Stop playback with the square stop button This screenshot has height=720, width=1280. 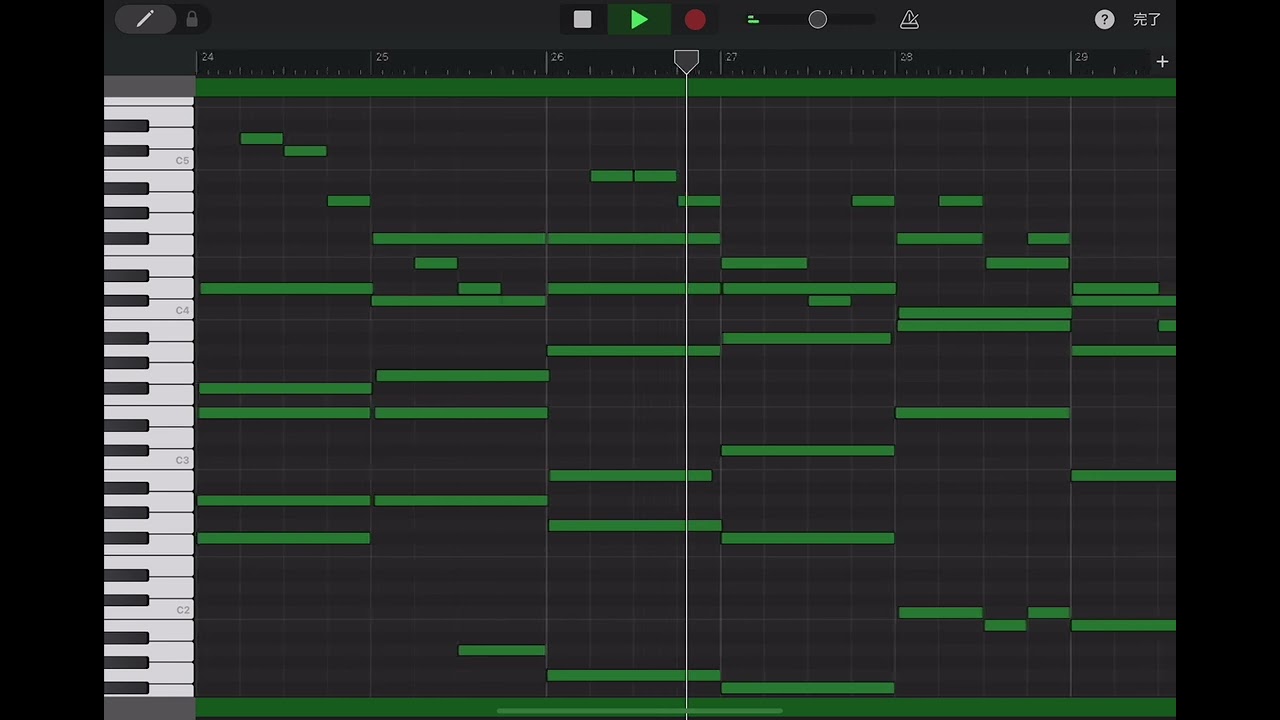[583, 19]
